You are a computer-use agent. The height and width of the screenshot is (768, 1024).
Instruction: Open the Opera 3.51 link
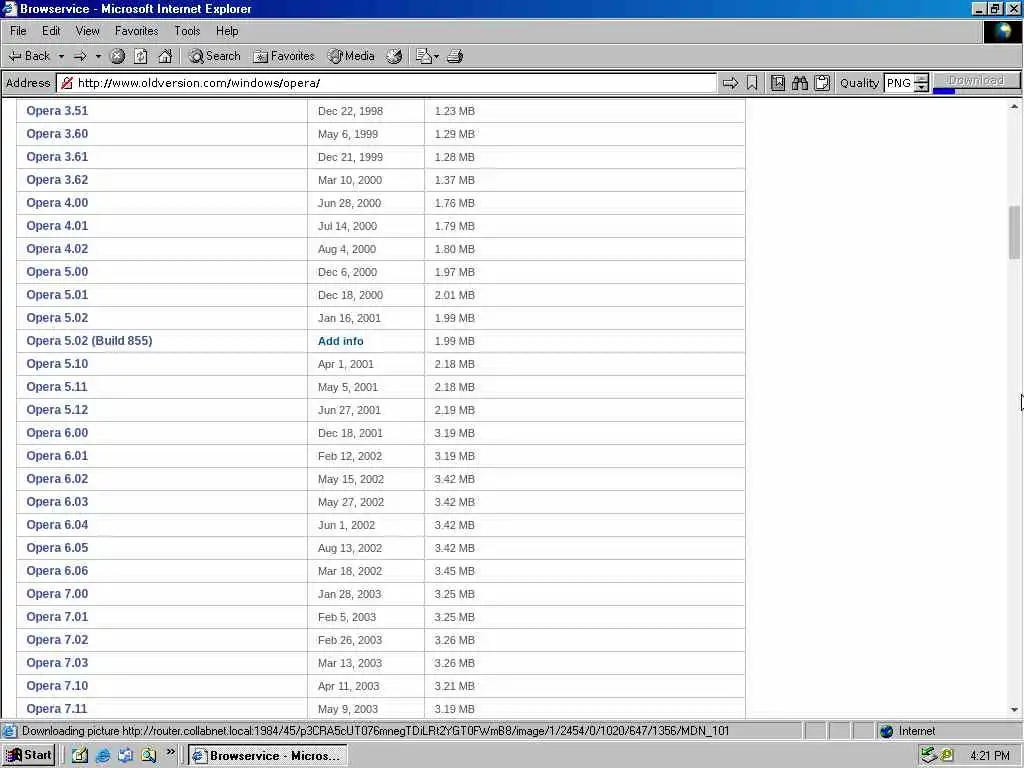pos(57,110)
